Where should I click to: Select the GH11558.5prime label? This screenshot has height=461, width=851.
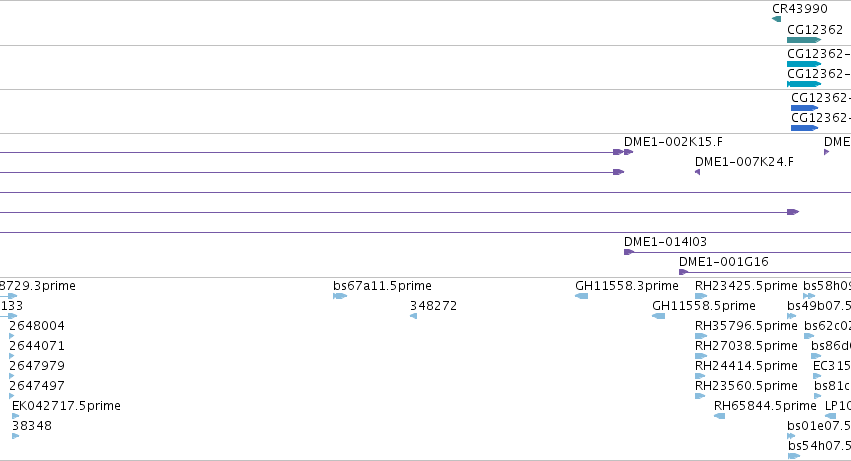click(704, 306)
